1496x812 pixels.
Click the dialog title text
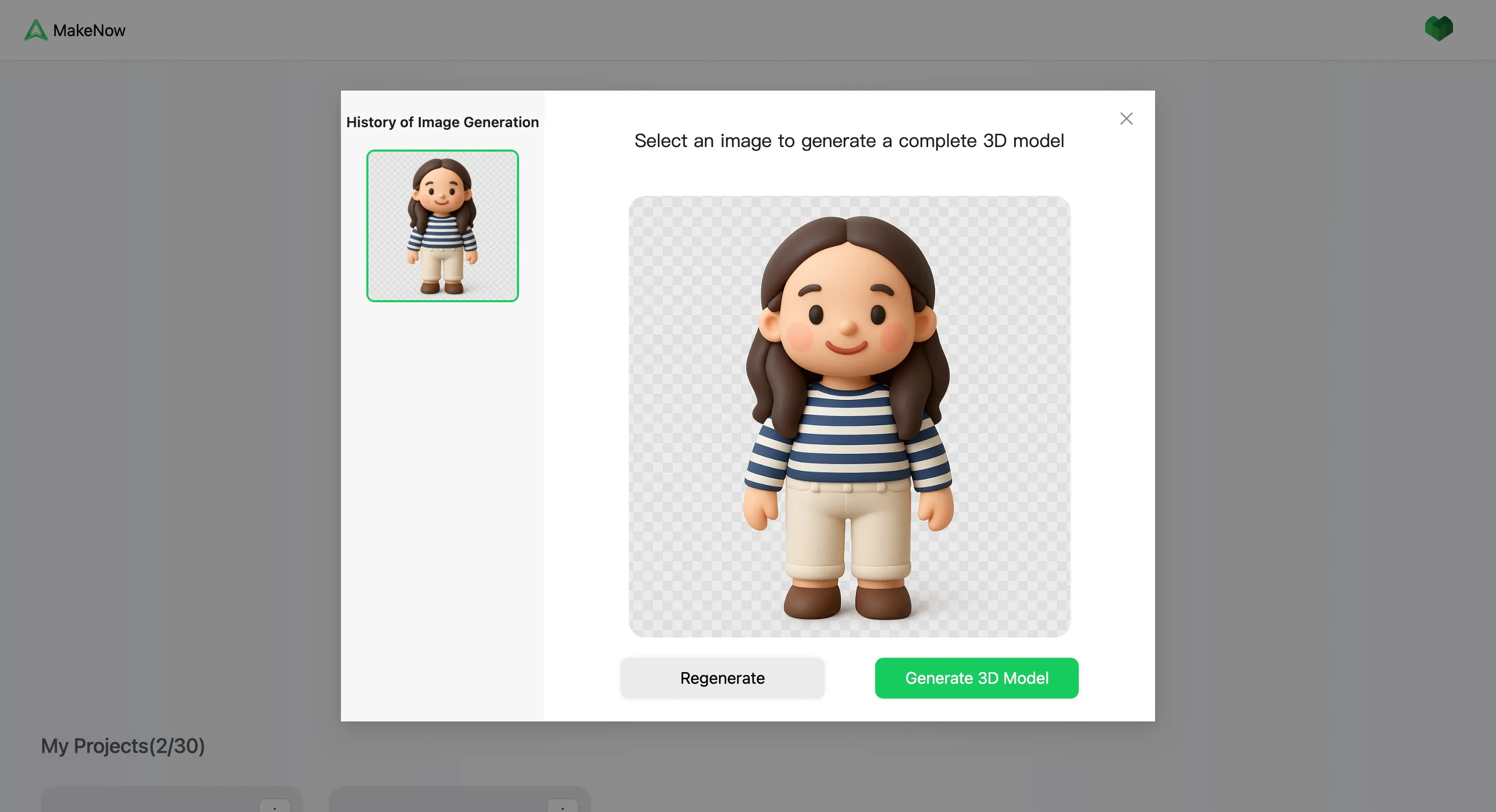849,140
